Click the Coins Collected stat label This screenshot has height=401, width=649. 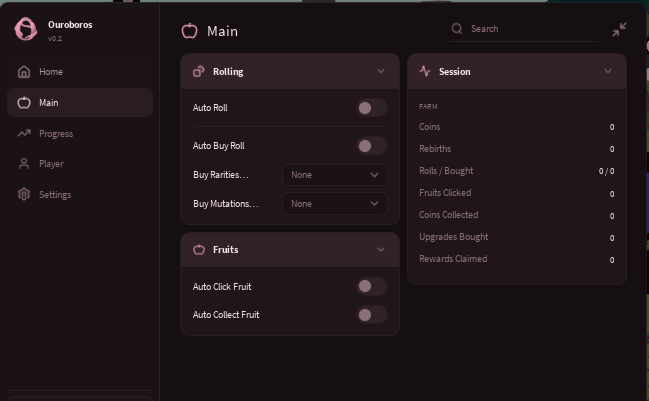point(449,214)
